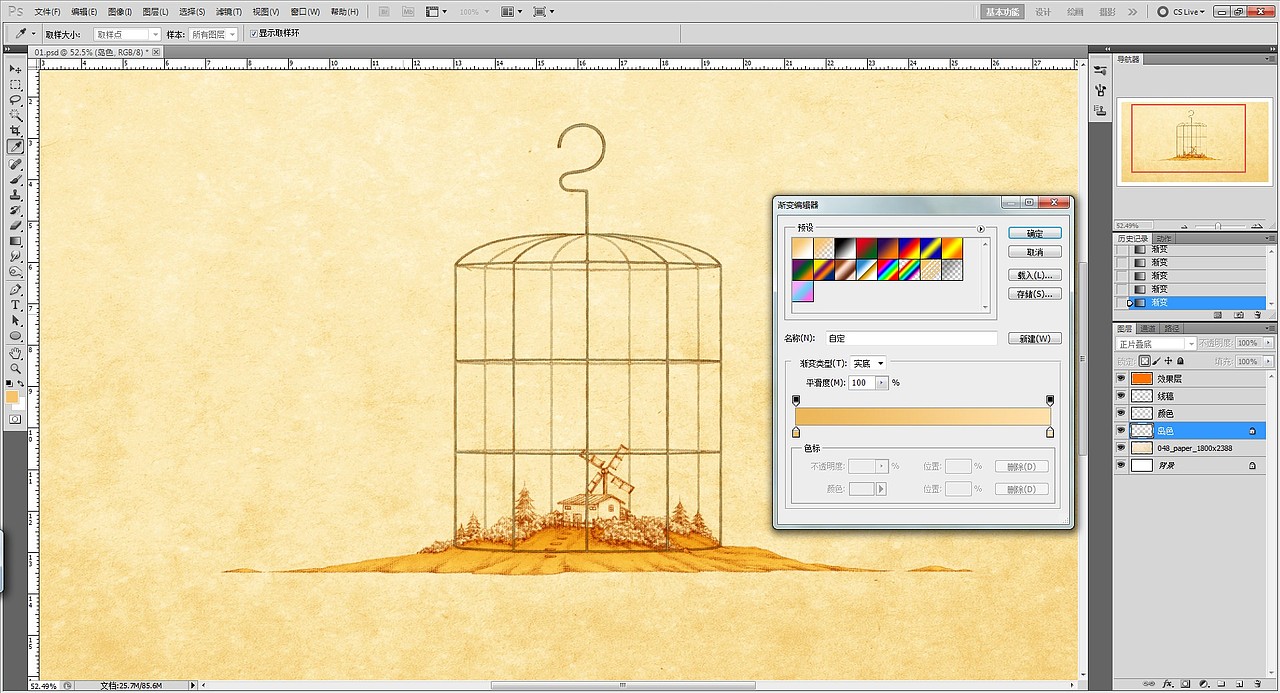Click the 新建(W) button
The image size is (1280, 693).
pyautogui.click(x=1035, y=338)
